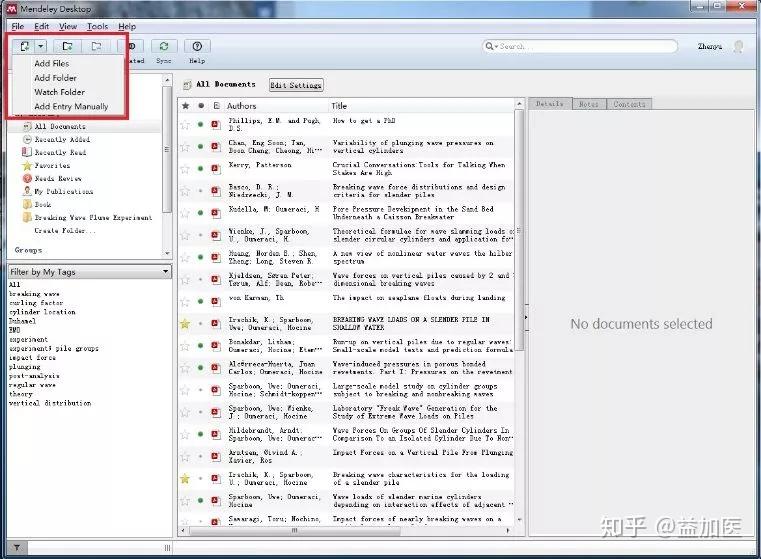The image size is (761, 559).
Task: Toggle read dot for von Karman row
Action: point(200,301)
